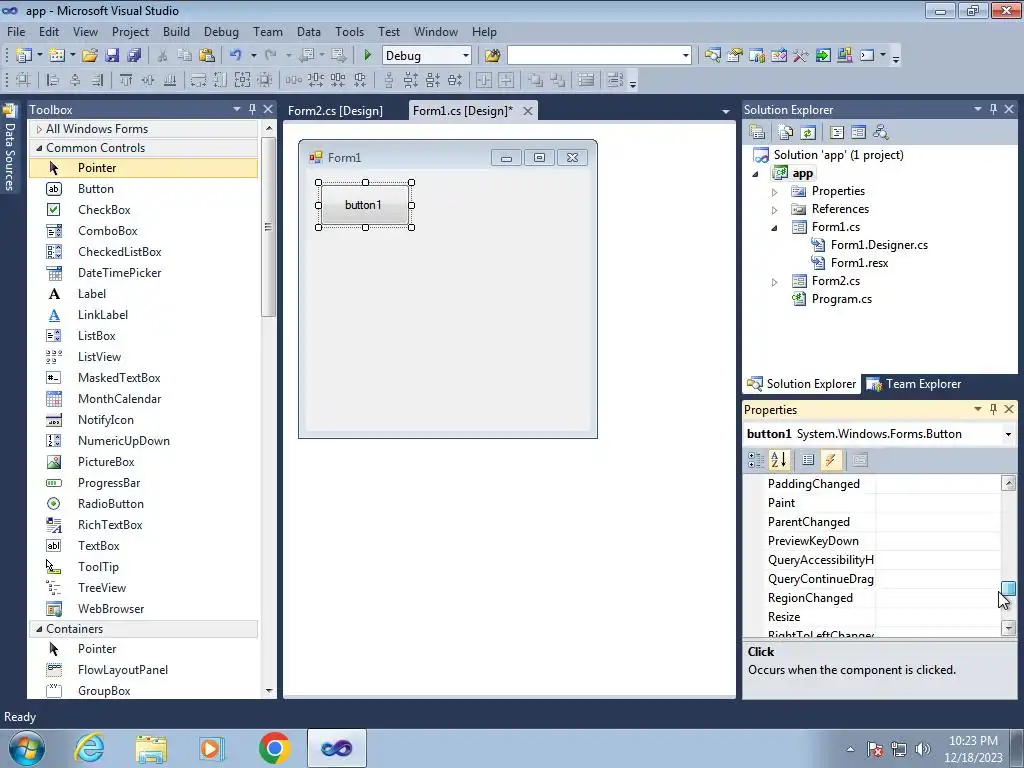Collapse the Common Controls toolbox group
This screenshot has width=1024, height=768.
39,148
